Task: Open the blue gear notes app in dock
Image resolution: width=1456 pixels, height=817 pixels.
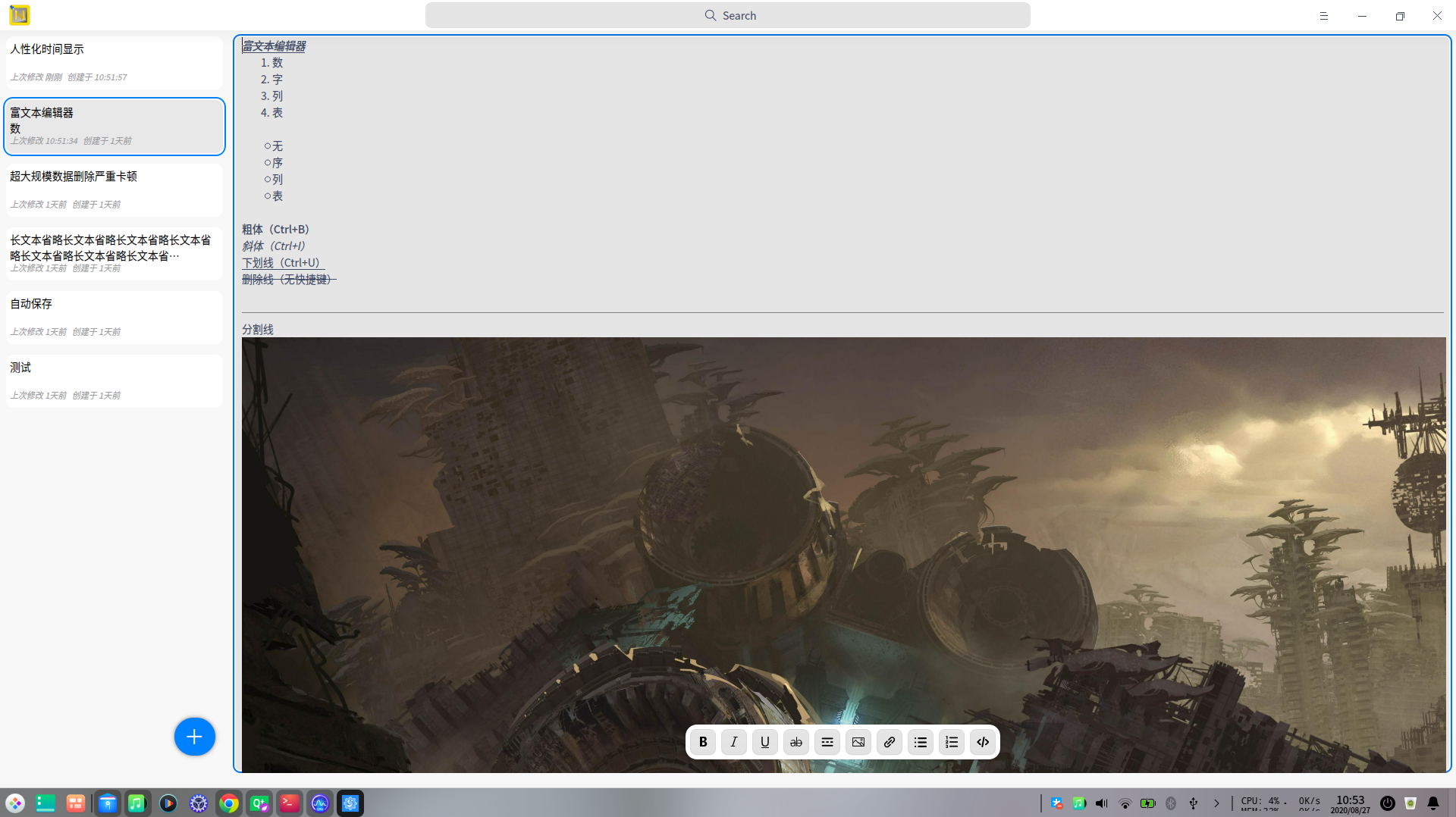Action: click(x=350, y=803)
